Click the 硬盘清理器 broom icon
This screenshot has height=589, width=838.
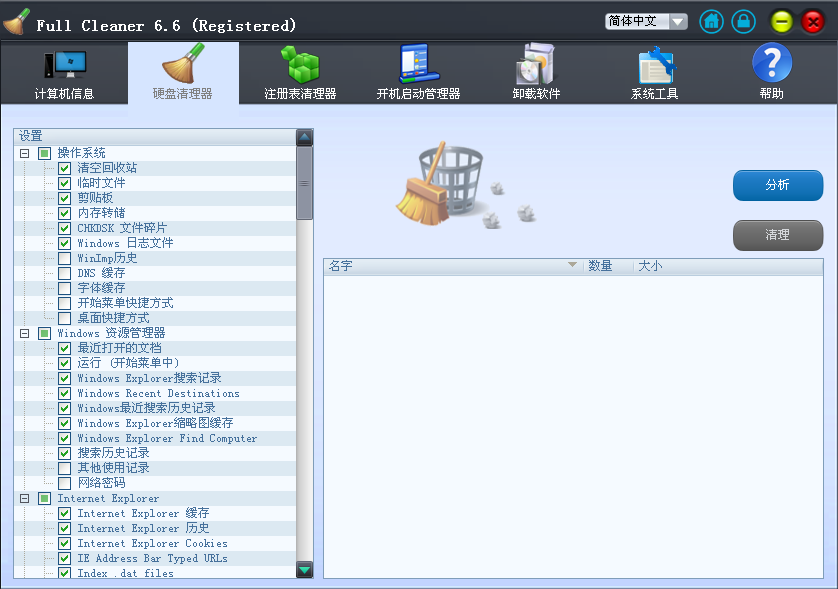click(183, 64)
